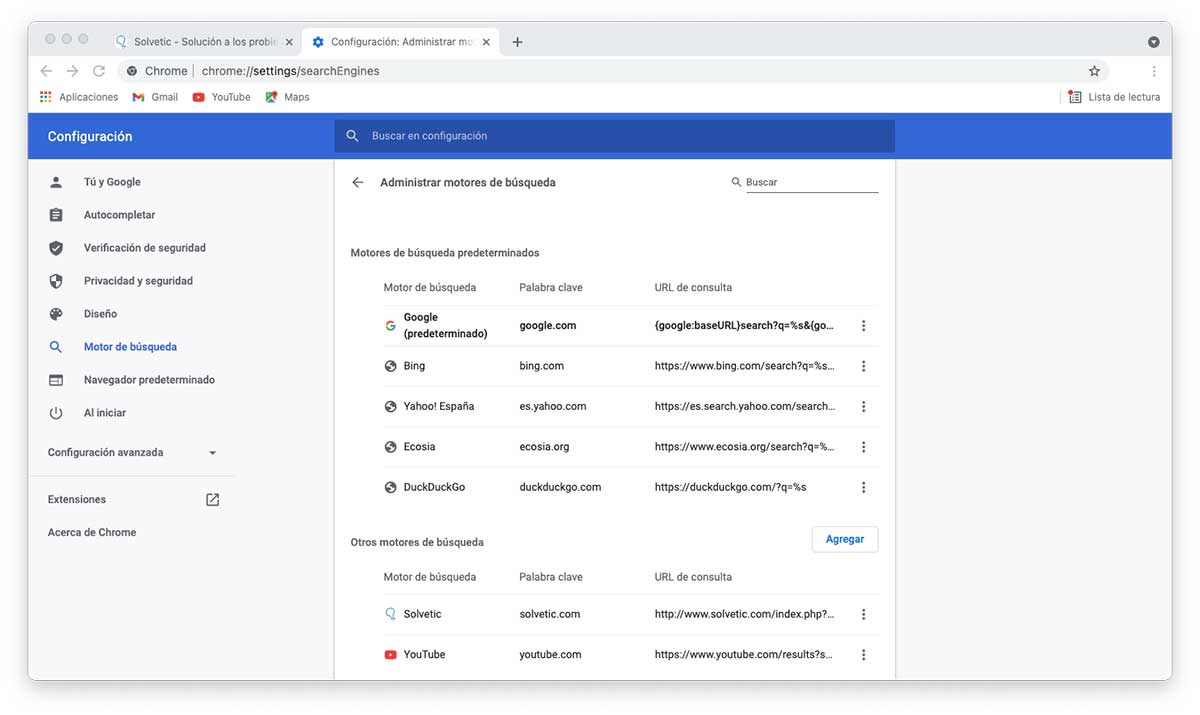This screenshot has width=1200, height=715.
Task: Open the Lista de lectura reading list
Action: point(1114,97)
